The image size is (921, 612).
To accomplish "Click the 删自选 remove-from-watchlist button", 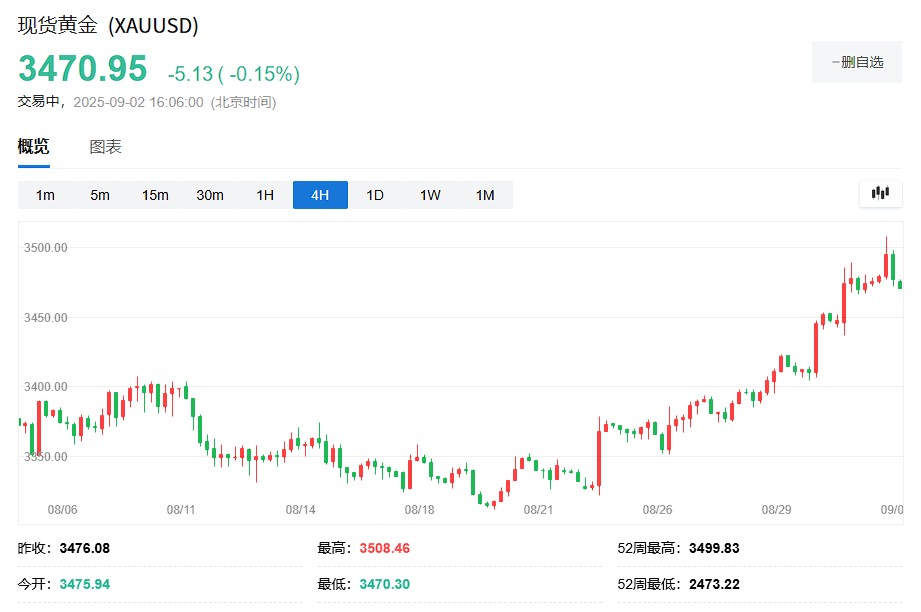I will coord(856,62).
